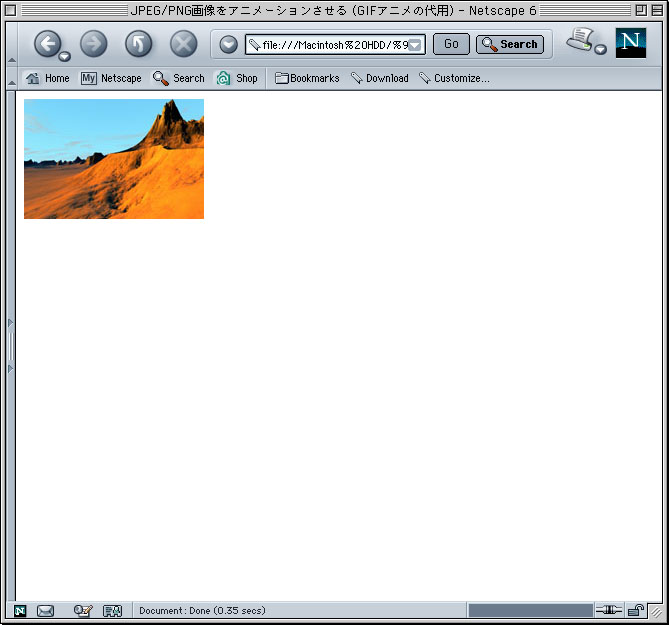The width and height of the screenshot is (669, 625).
Task: Open the Customize... bookmark link
Action: pyautogui.click(x=454, y=78)
